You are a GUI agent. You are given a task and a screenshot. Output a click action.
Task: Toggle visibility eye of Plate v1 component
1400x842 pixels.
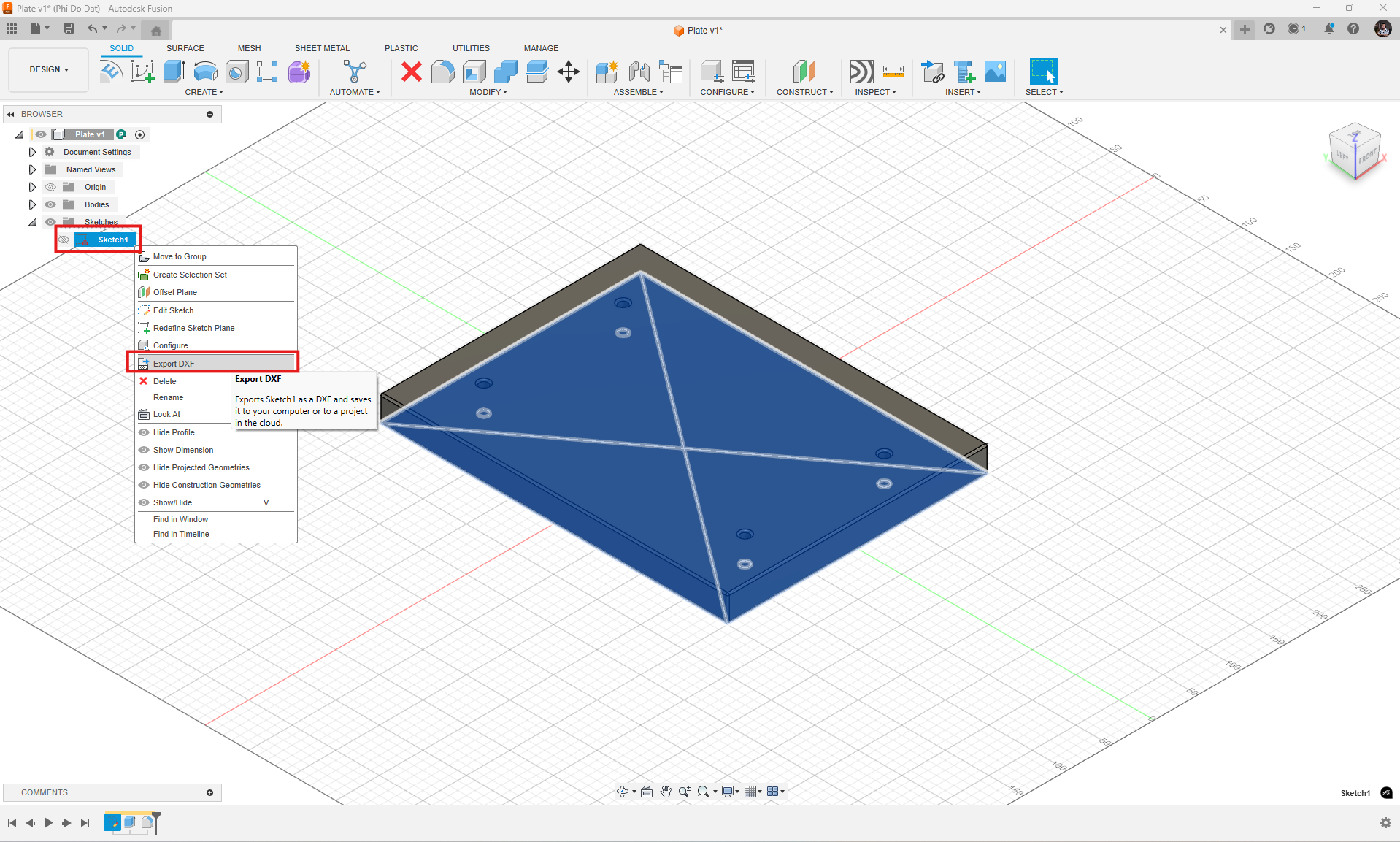point(41,134)
